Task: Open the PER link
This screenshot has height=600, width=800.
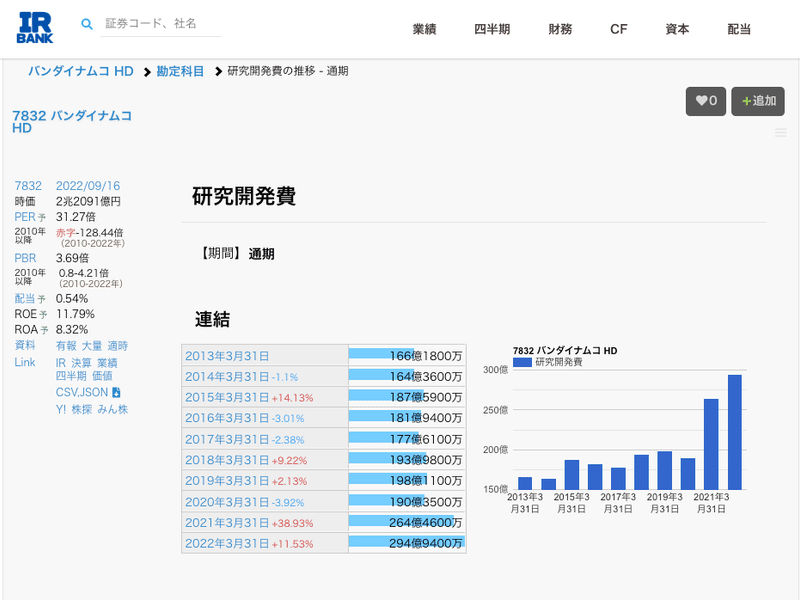Action: pyautogui.click(x=25, y=217)
